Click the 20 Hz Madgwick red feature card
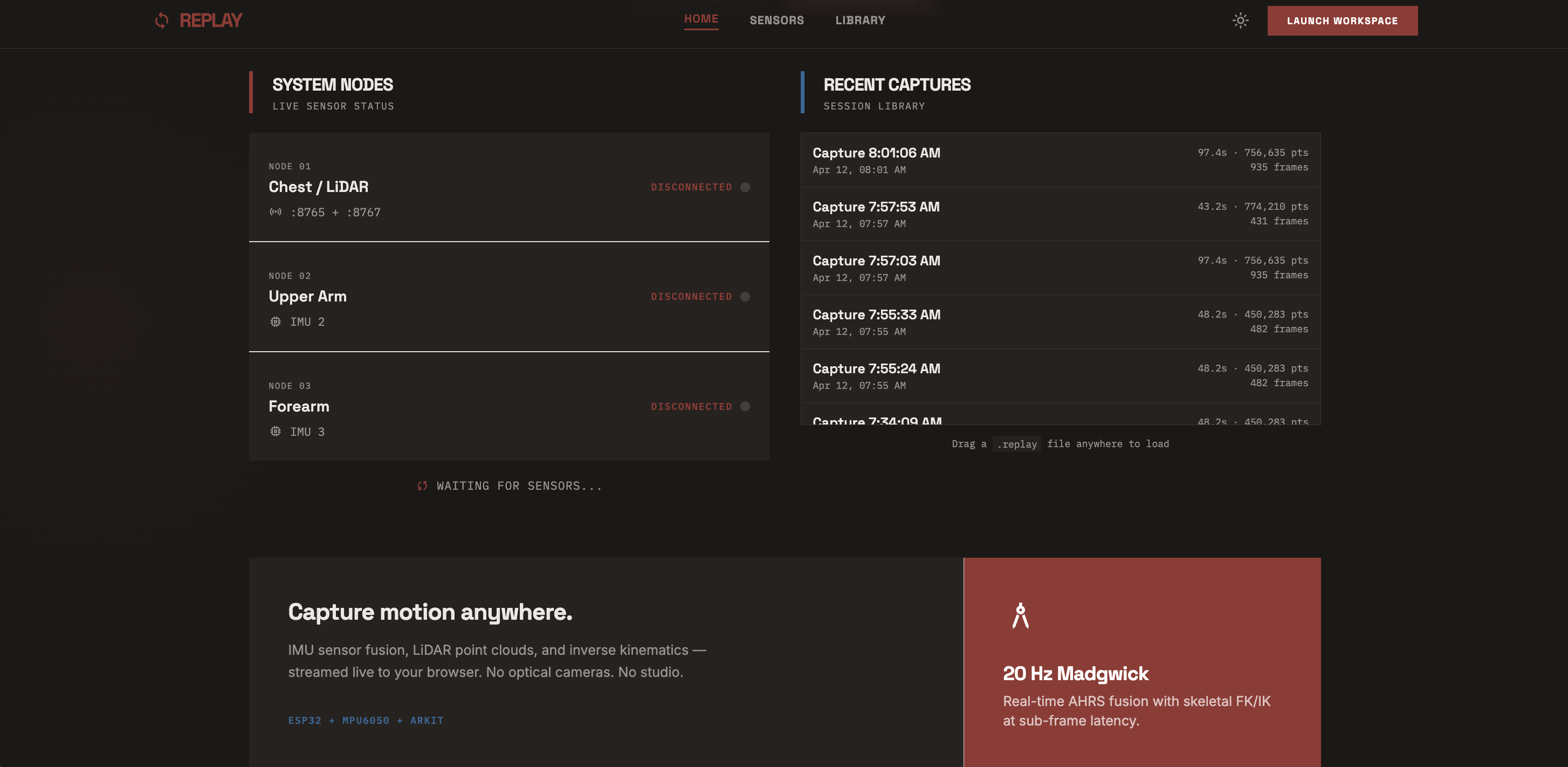 point(1141,663)
